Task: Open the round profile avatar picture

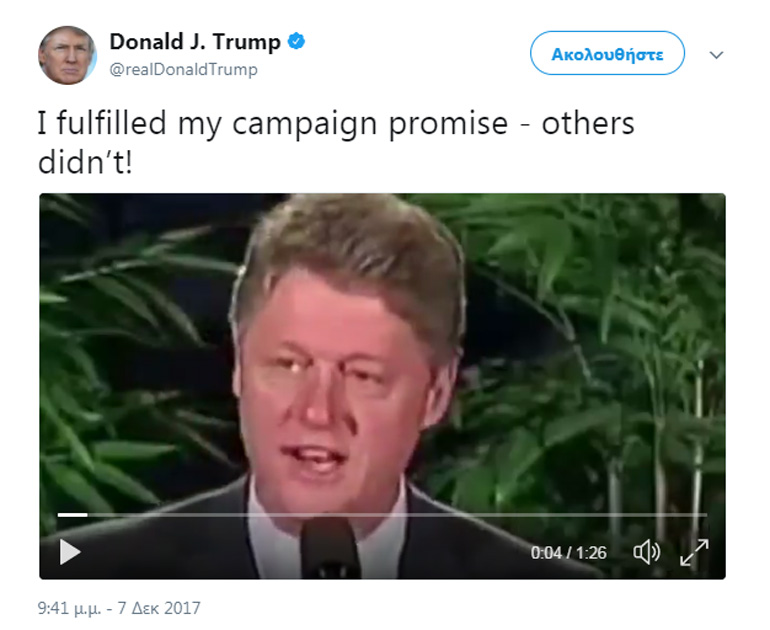Action: point(67,55)
